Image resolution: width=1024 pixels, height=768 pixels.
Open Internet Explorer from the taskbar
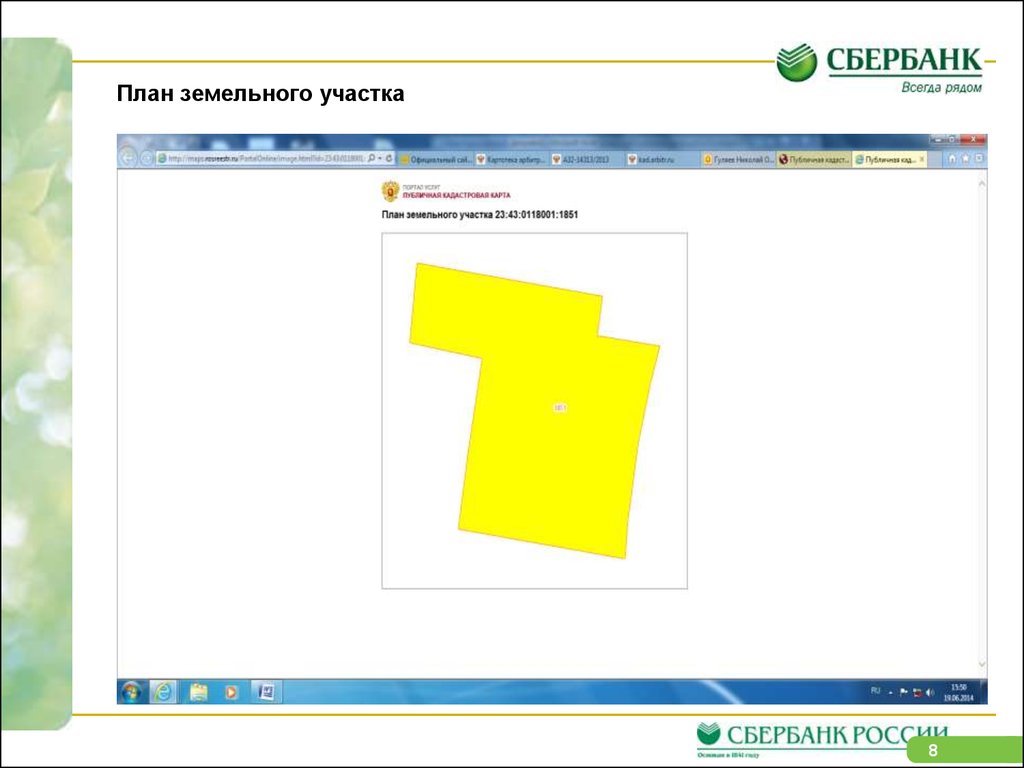(163, 692)
